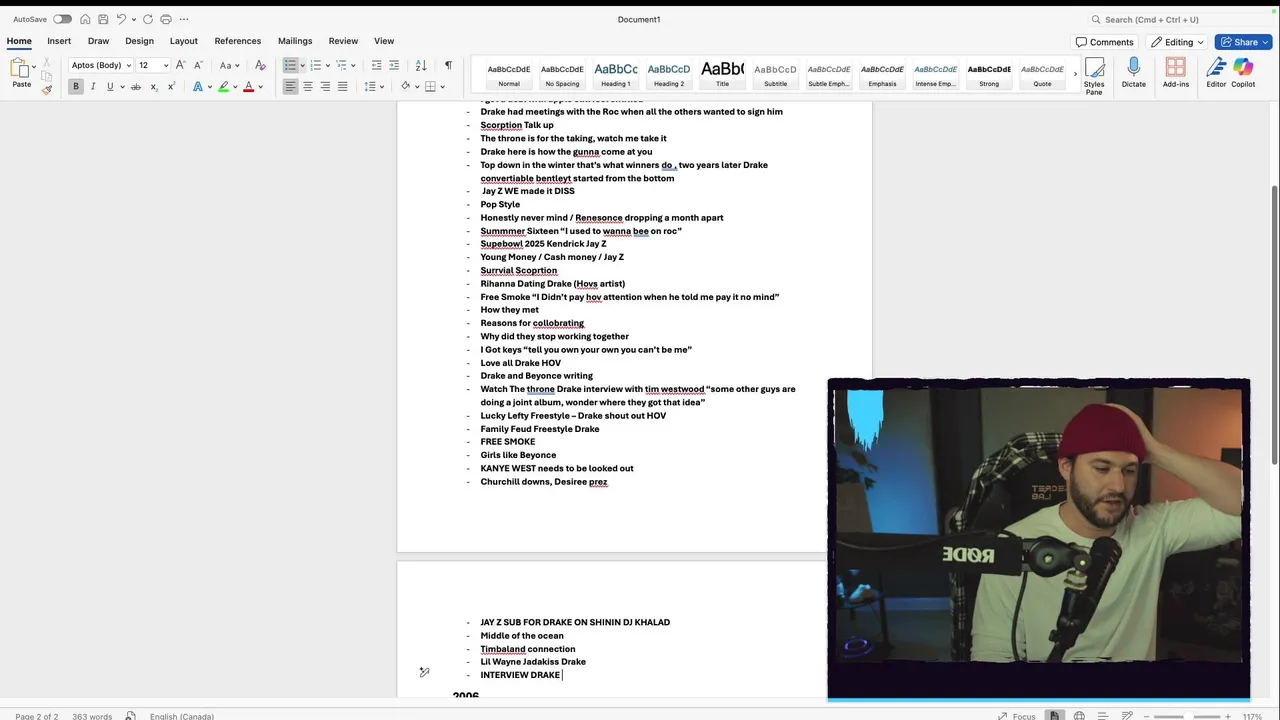Click the Focus mode button
Viewport: 1280px width, 720px height.
click(1016, 716)
